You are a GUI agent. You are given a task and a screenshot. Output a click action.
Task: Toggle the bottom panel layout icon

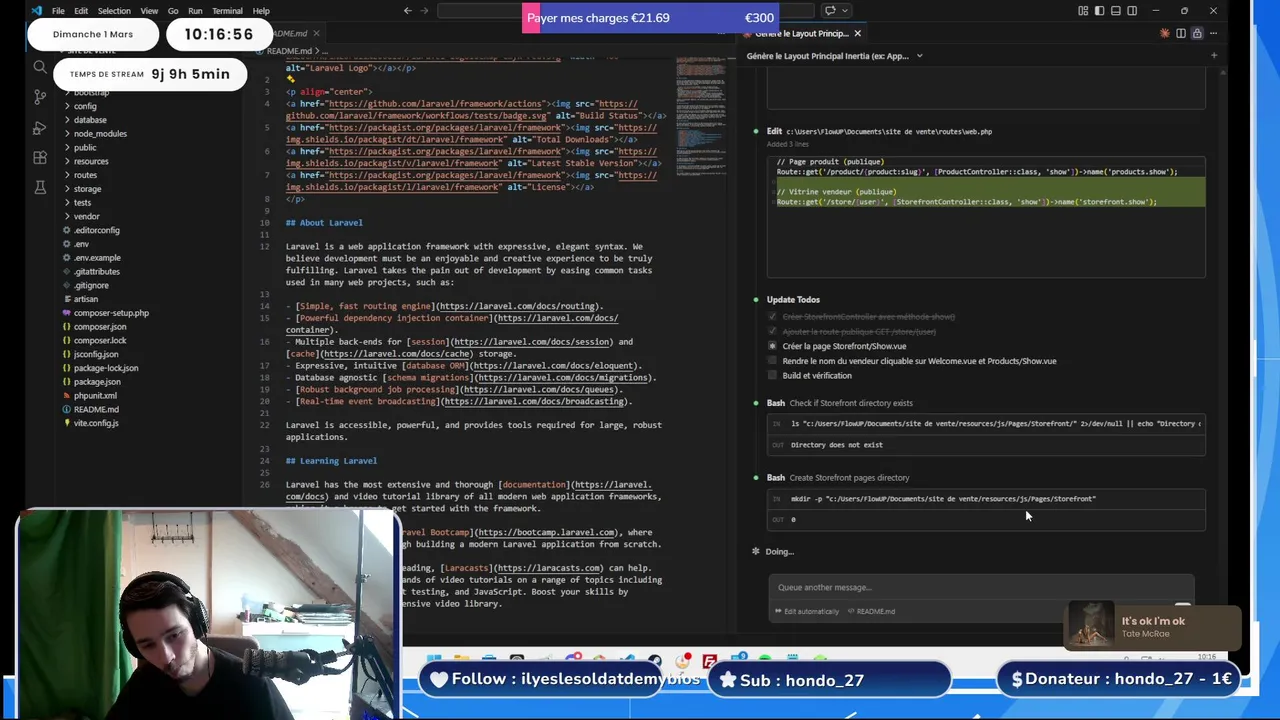pos(1115,11)
